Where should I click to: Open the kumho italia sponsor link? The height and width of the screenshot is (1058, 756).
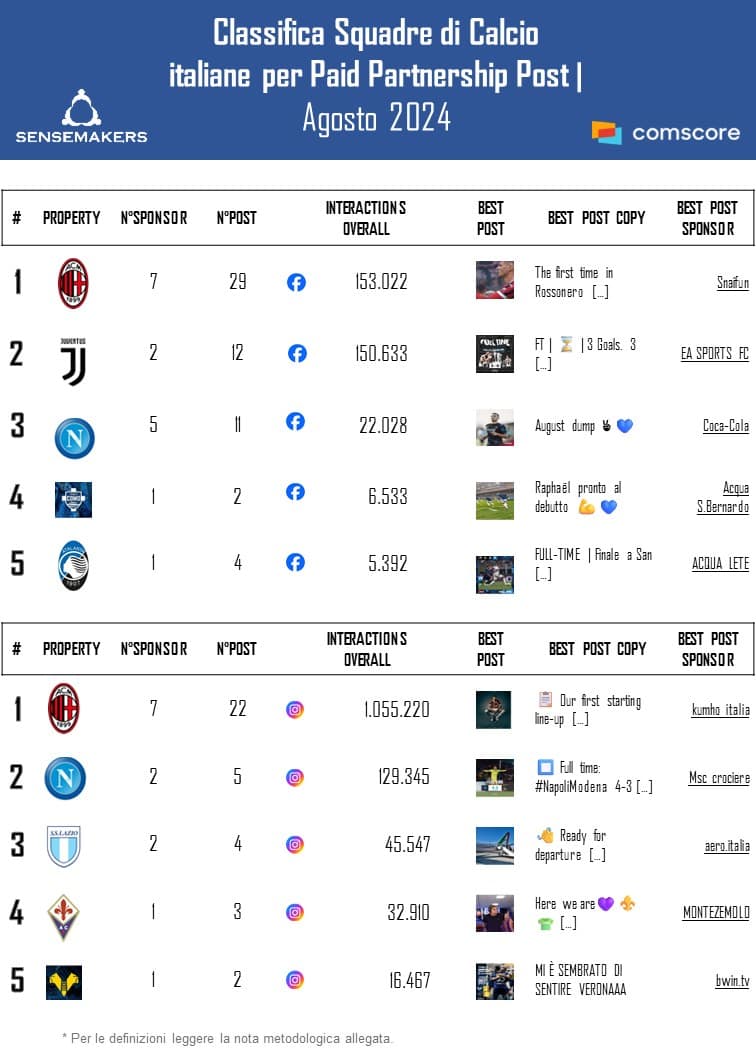[x=720, y=710]
